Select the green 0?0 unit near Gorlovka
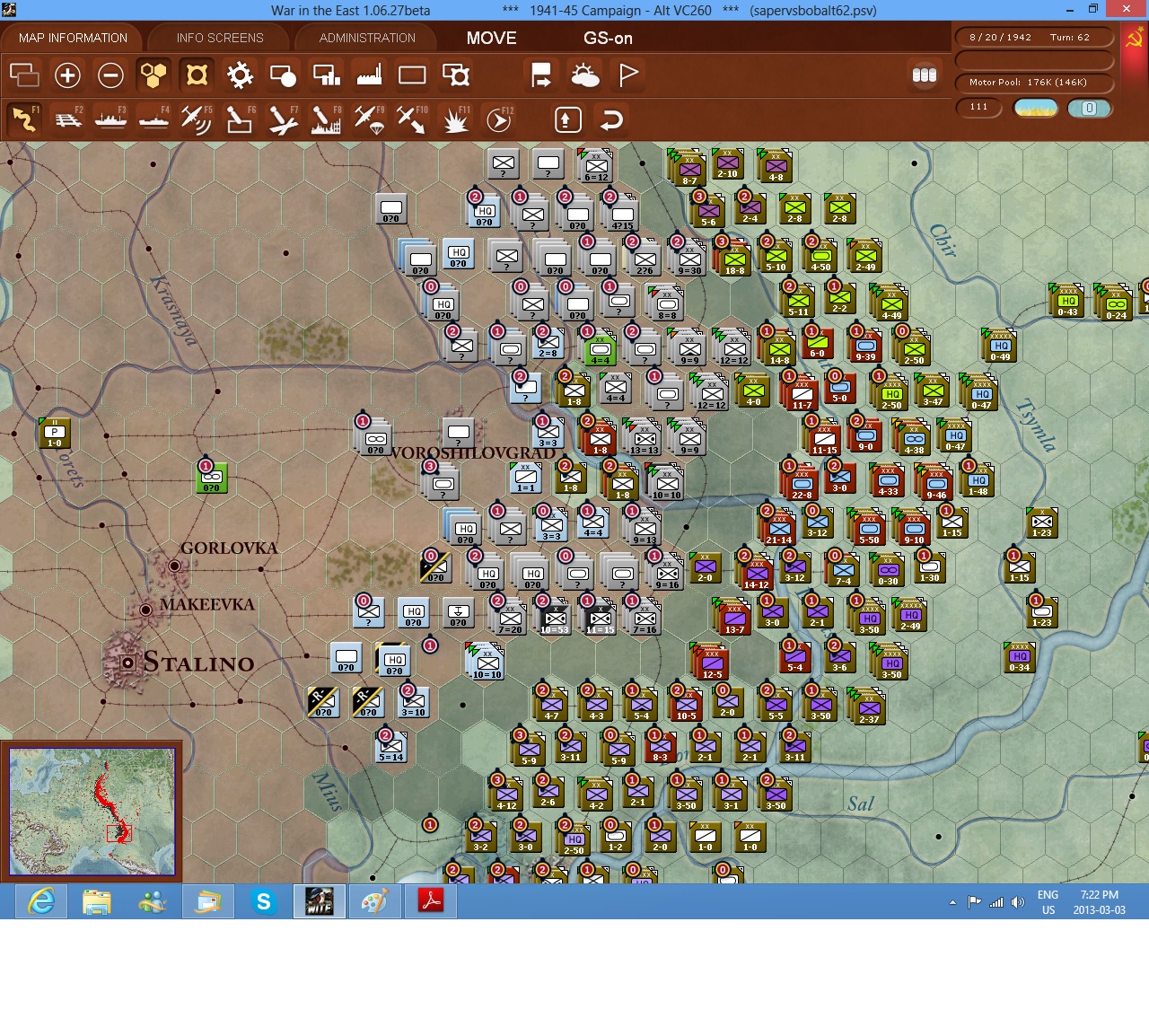 [212, 478]
